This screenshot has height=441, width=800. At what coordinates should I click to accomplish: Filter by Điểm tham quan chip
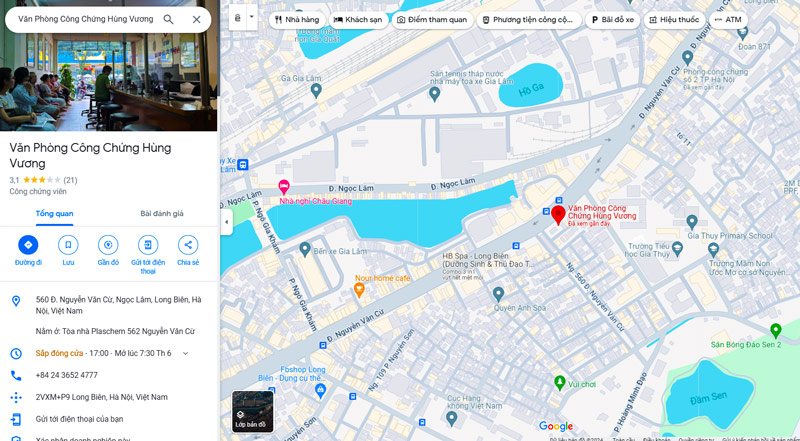click(x=432, y=20)
